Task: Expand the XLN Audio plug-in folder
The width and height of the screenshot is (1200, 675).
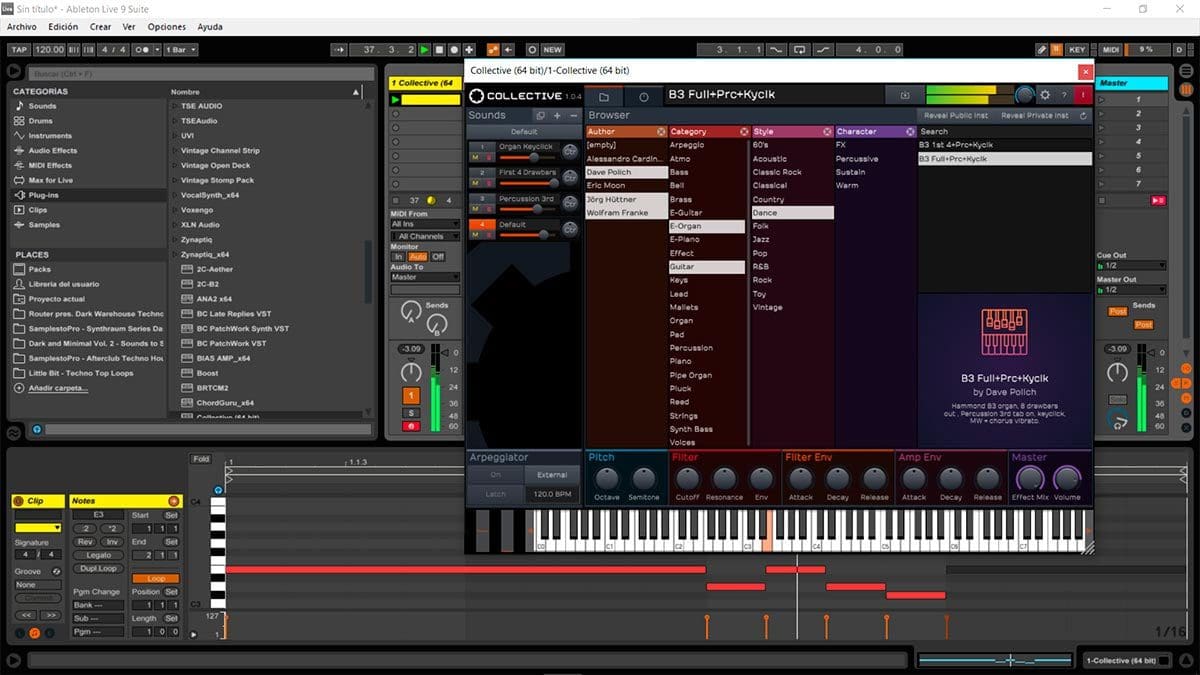Action: 175,225
